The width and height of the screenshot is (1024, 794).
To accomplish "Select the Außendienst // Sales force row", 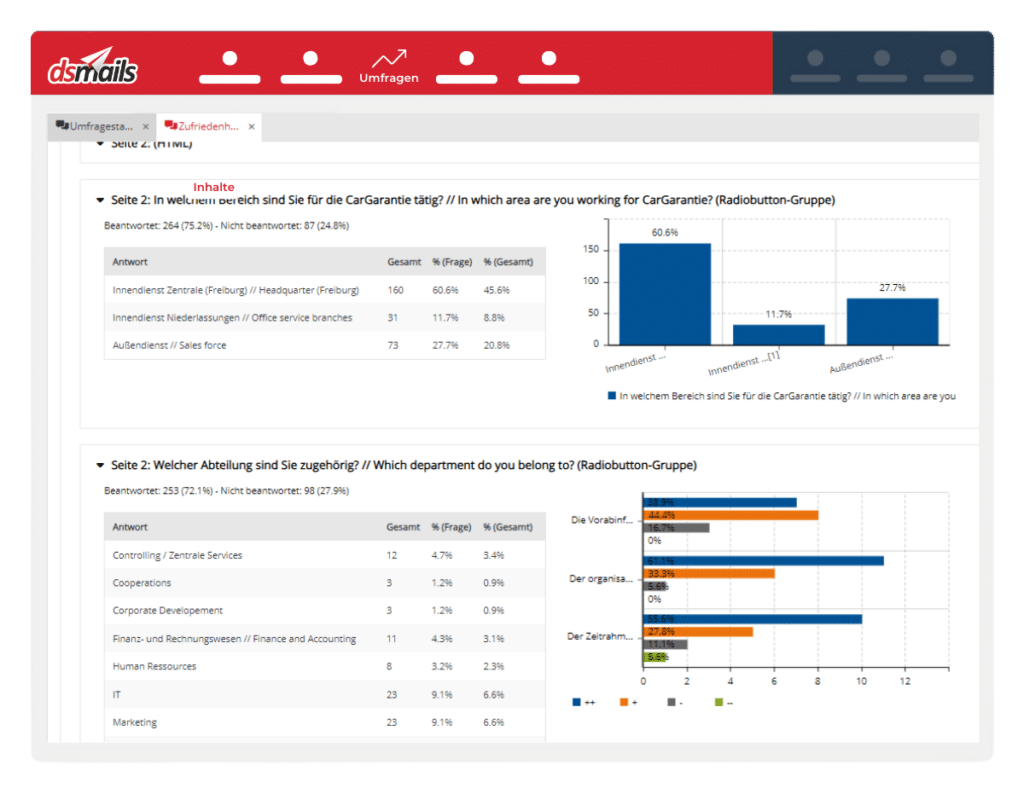I will click(324, 345).
